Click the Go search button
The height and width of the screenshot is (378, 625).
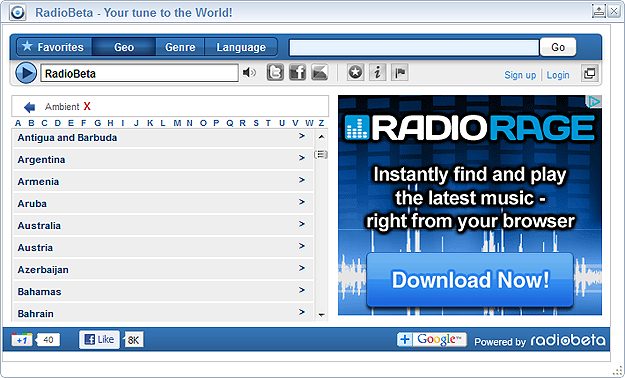pyautogui.click(x=558, y=47)
